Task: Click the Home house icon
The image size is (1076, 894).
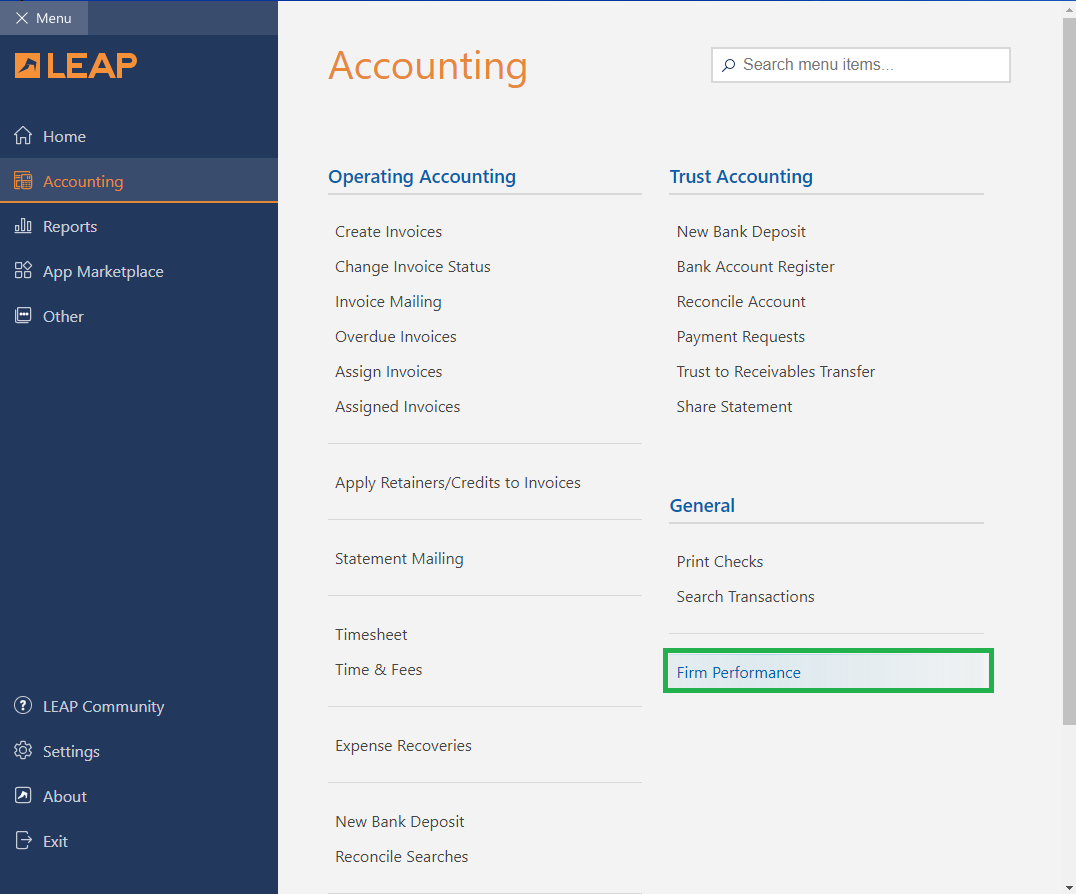Action: 23,136
